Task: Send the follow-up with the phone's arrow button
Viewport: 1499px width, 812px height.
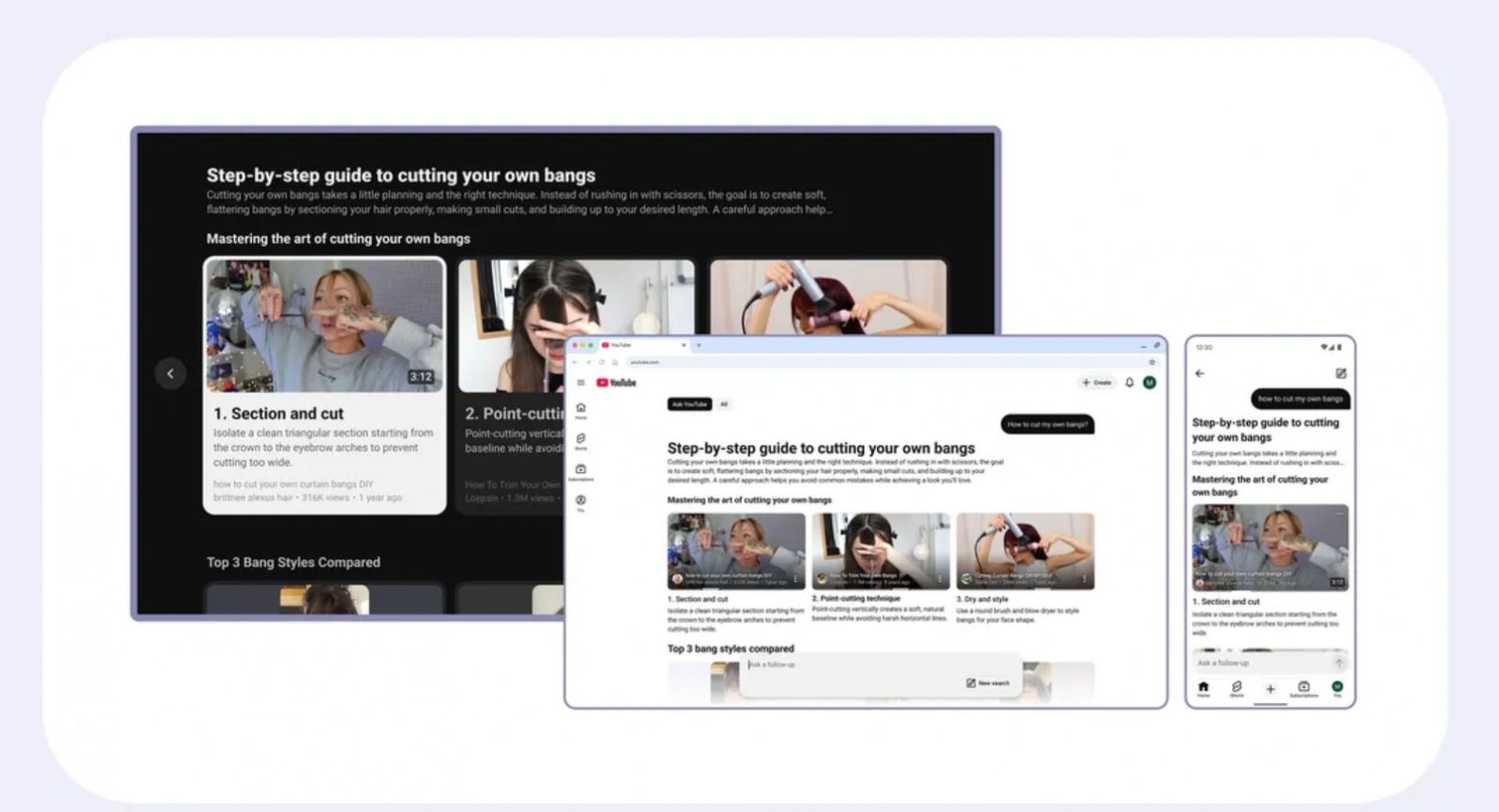Action: click(1339, 663)
